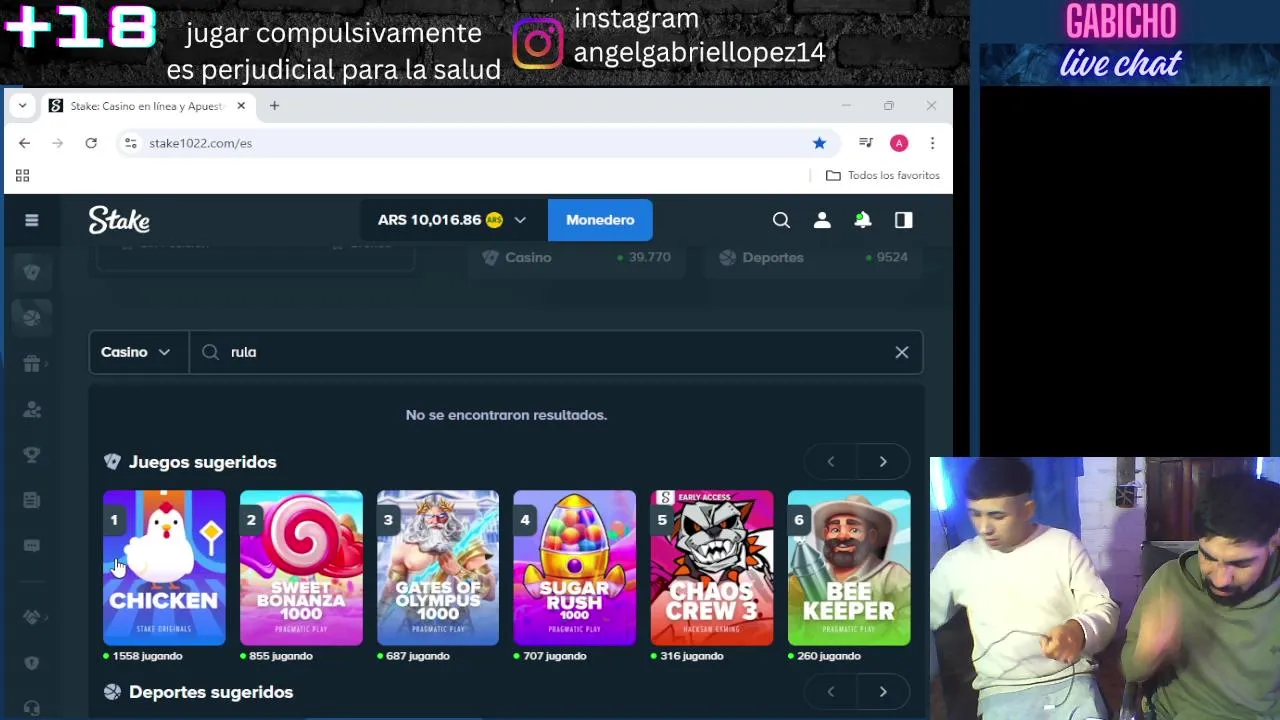Open a new browser tab
The width and height of the screenshot is (1280, 720).
pos(274,105)
